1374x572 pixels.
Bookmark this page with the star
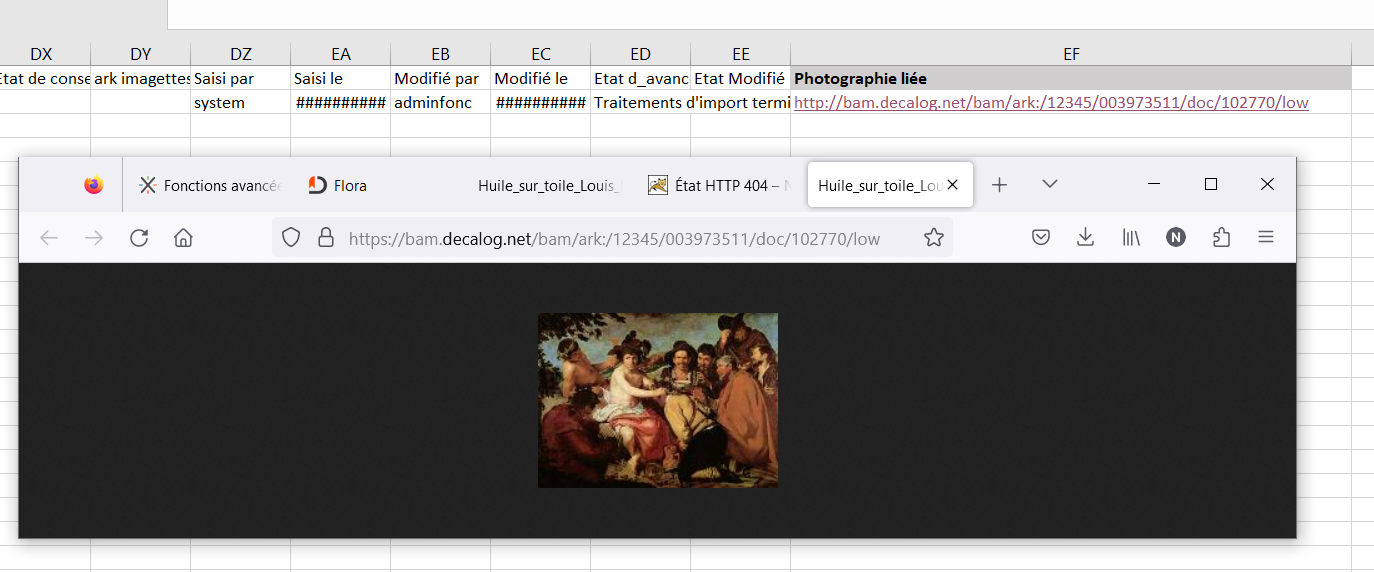point(933,238)
